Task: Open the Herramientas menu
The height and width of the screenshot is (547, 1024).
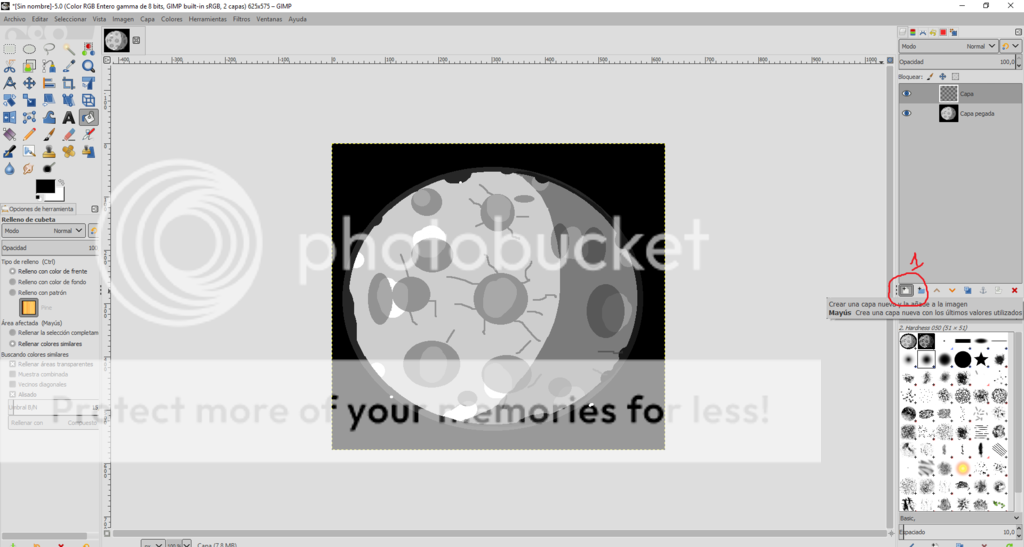Action: coord(208,19)
